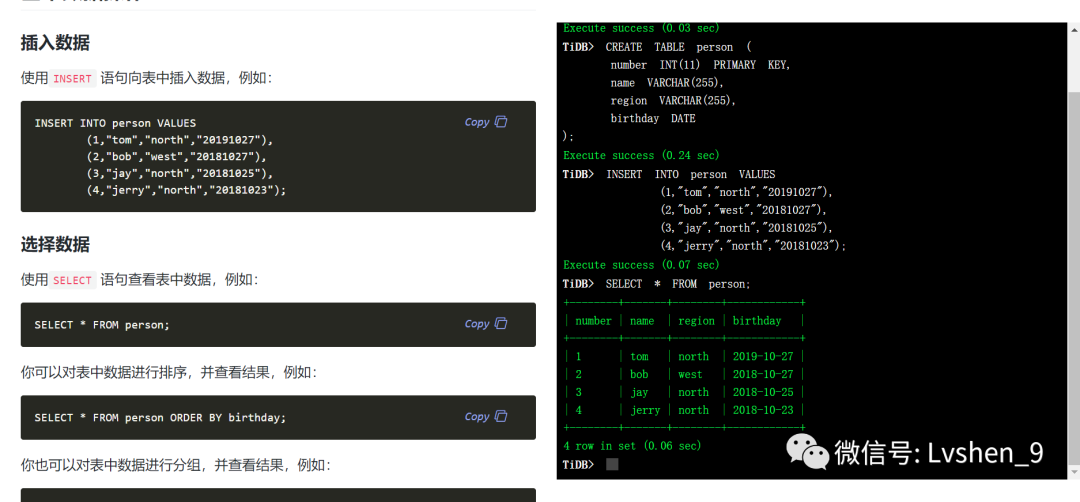The width and height of the screenshot is (1080, 502).
Task: Click the 插入数据 section heading
Action: 55,43
